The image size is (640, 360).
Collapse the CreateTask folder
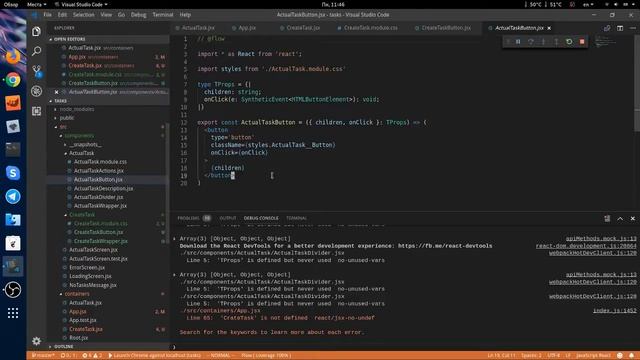82,215
